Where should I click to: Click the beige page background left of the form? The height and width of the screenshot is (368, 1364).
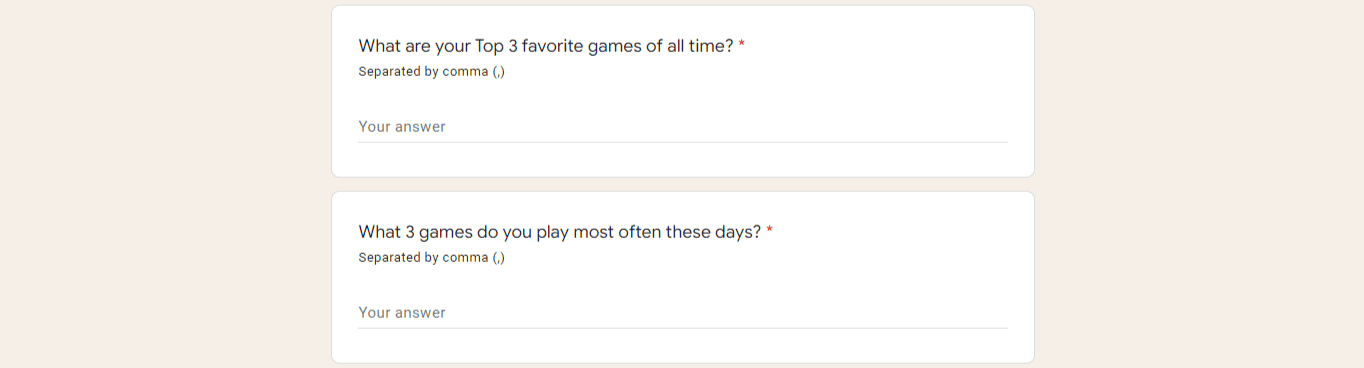click(165, 184)
